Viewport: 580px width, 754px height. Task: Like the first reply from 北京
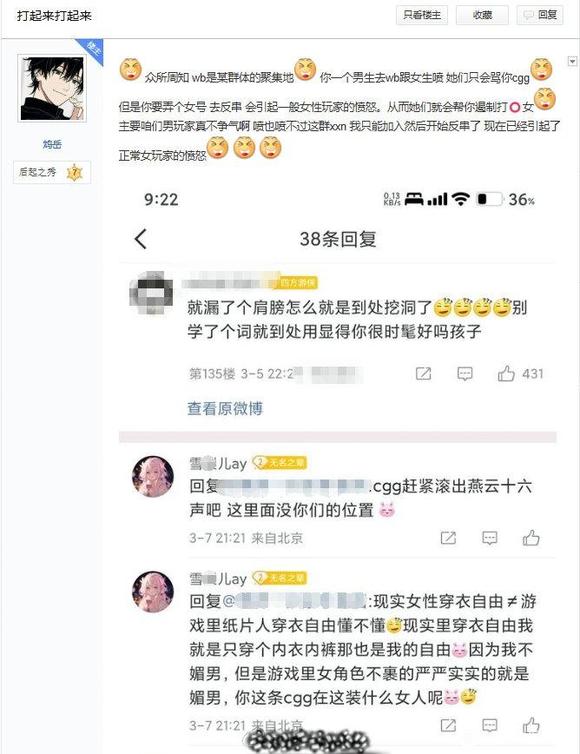[531, 537]
